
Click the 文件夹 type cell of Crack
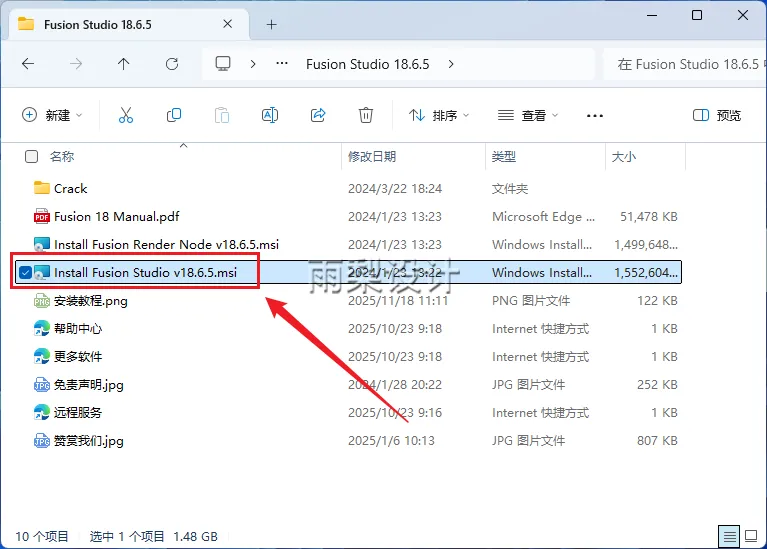[x=510, y=188]
